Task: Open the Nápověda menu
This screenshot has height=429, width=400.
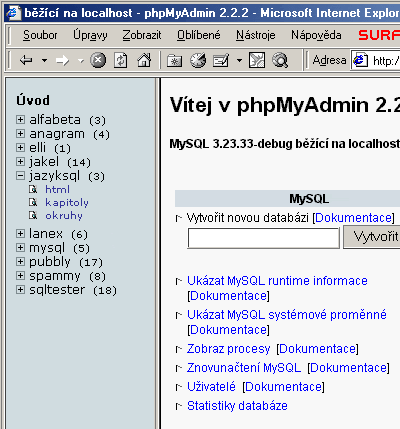Action: click(x=316, y=35)
